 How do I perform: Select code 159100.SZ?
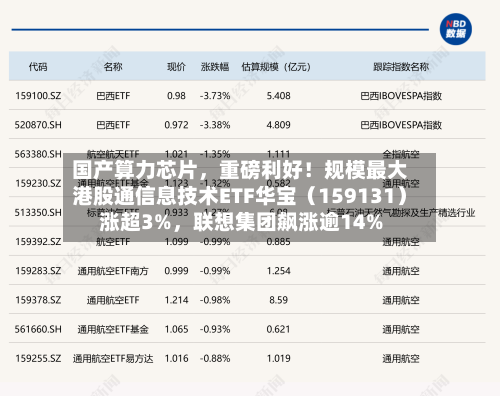(x=38, y=96)
